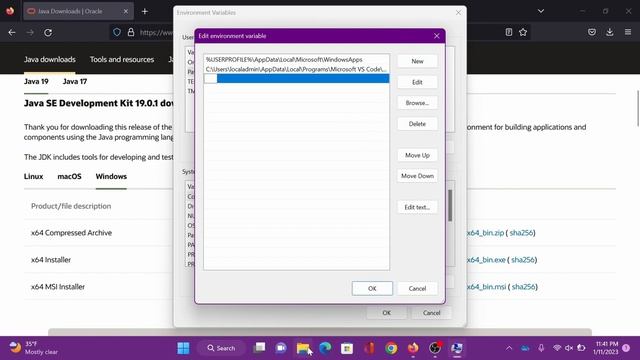Click the Firefox logo icon in title bar
The image size is (640, 360).
tap(10, 11)
